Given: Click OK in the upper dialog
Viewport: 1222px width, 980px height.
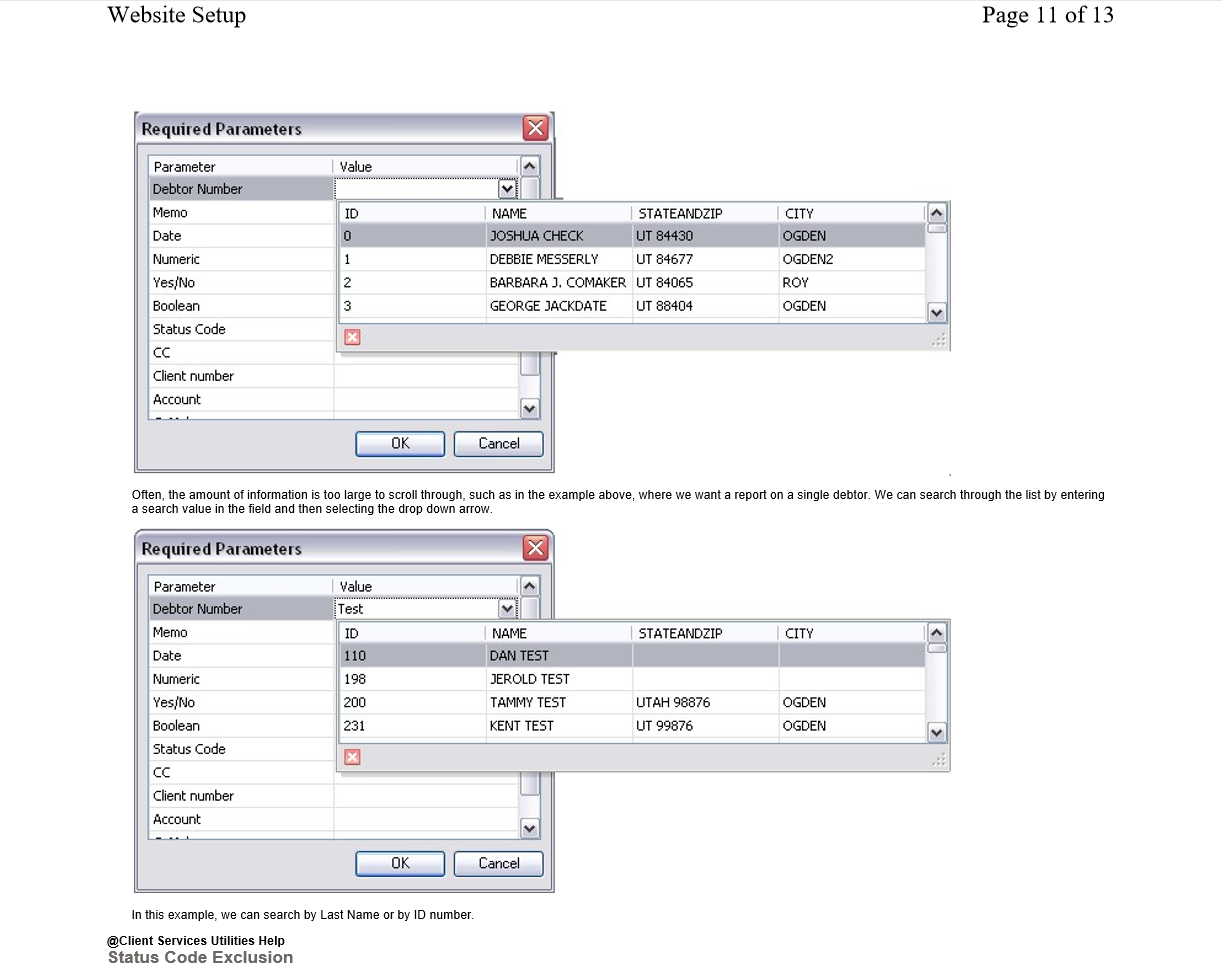Looking at the screenshot, I should (400, 444).
